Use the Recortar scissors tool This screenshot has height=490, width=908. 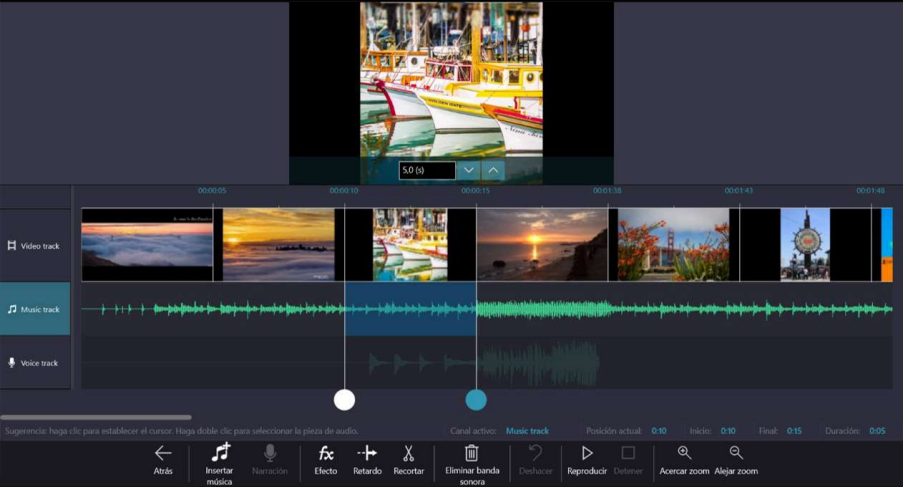(408, 453)
